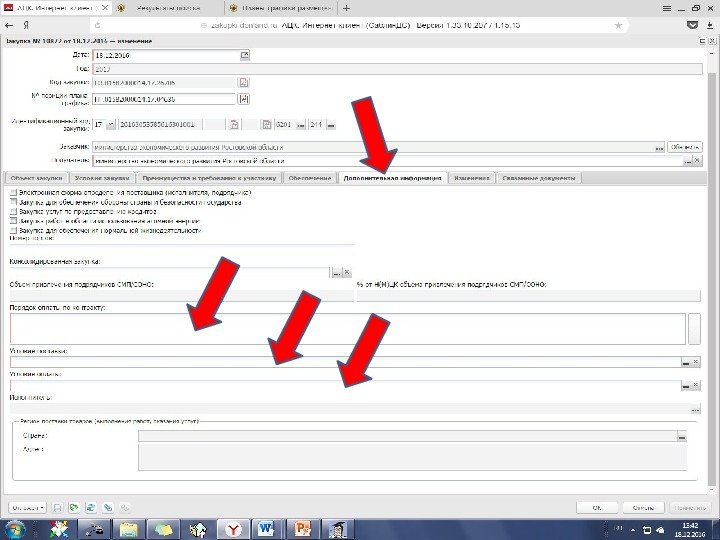Screen dimensions: 720x540
Task: Open the calendar picker beside the Дата field
Action: [x=245, y=55]
